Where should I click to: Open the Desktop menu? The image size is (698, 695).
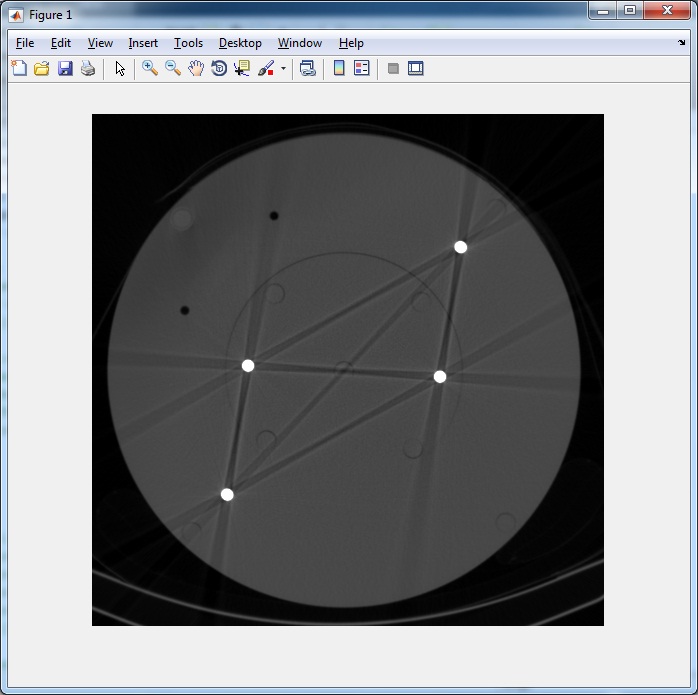pyautogui.click(x=240, y=43)
